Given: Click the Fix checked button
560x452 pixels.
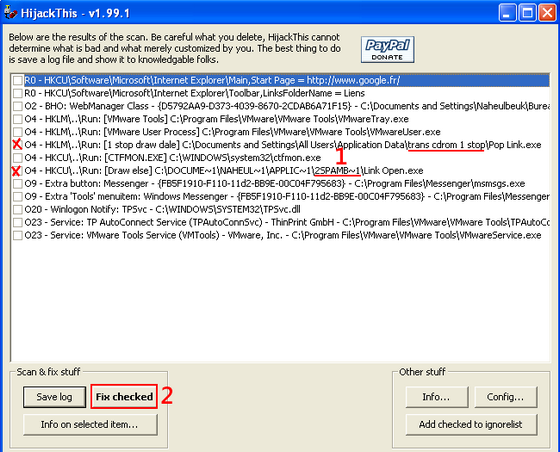Looking at the screenshot, I should pos(124,397).
